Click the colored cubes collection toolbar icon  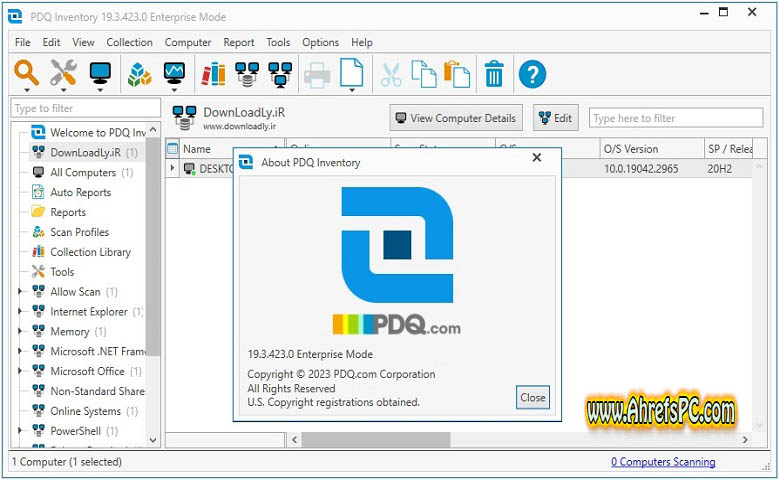coord(139,74)
